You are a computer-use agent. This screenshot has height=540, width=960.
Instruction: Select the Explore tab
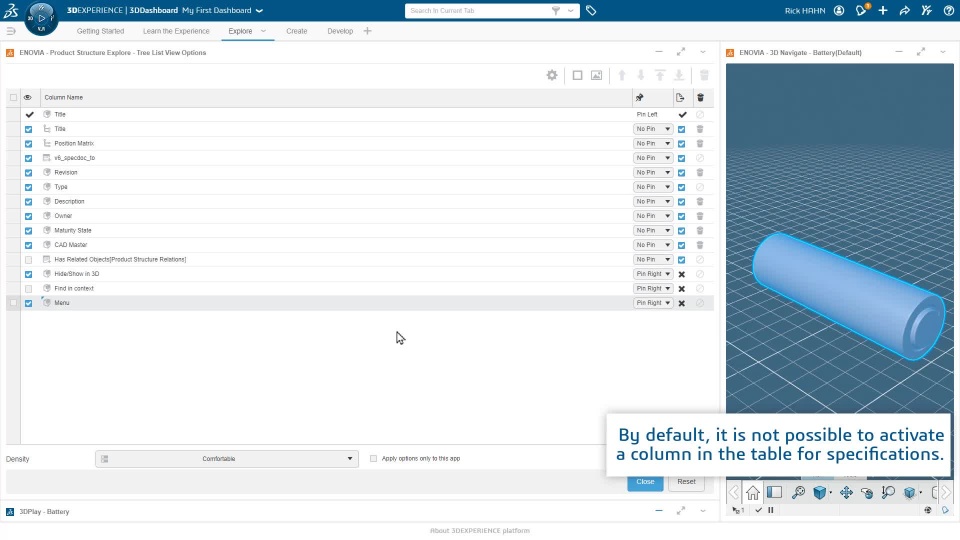[x=240, y=31]
